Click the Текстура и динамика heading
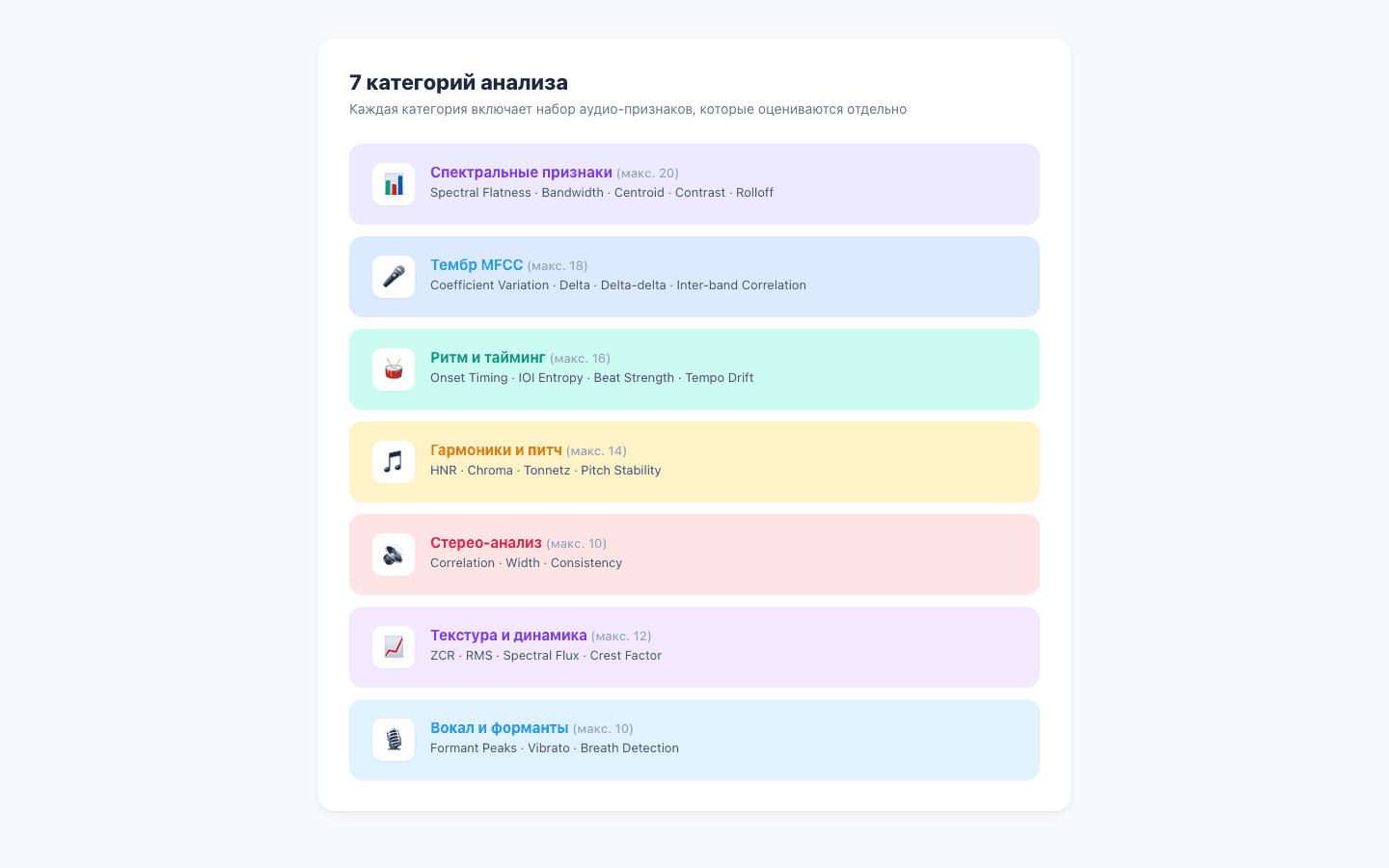Image resolution: width=1389 pixels, height=868 pixels. point(508,636)
